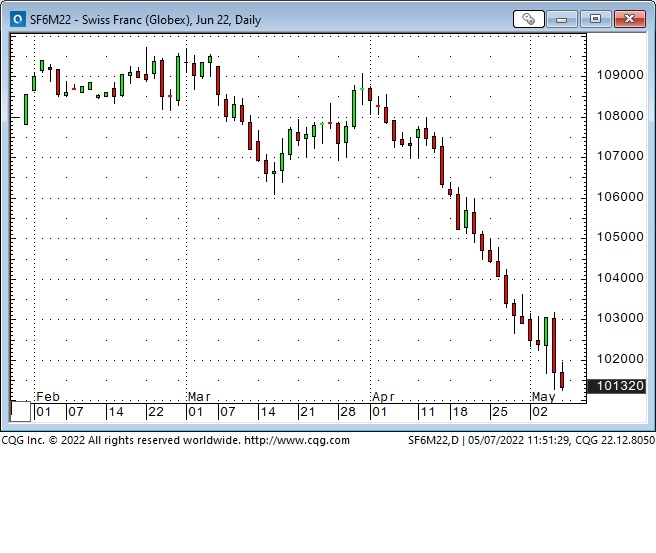This screenshot has height=553, width=656.
Task: Click the SF6M22,D timestamp status text
Action: point(531,440)
